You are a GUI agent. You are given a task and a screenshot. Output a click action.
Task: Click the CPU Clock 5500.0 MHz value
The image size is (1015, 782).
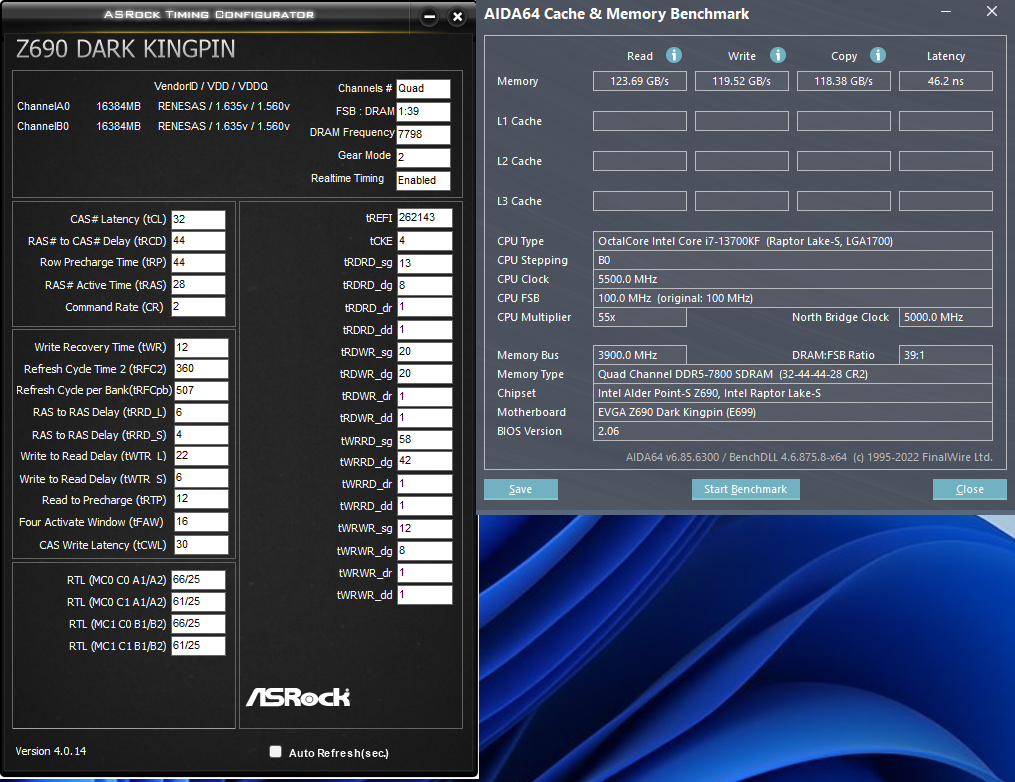click(x=792, y=279)
